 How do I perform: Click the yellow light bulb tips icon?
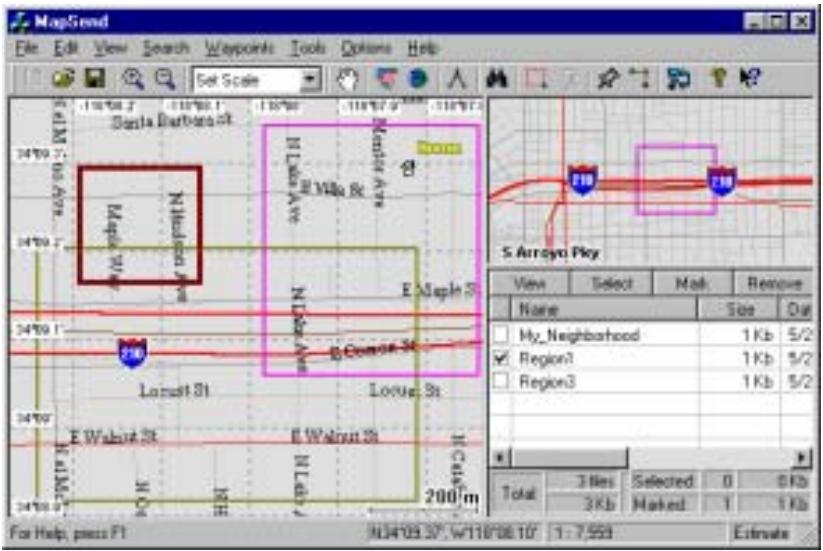pos(719,79)
